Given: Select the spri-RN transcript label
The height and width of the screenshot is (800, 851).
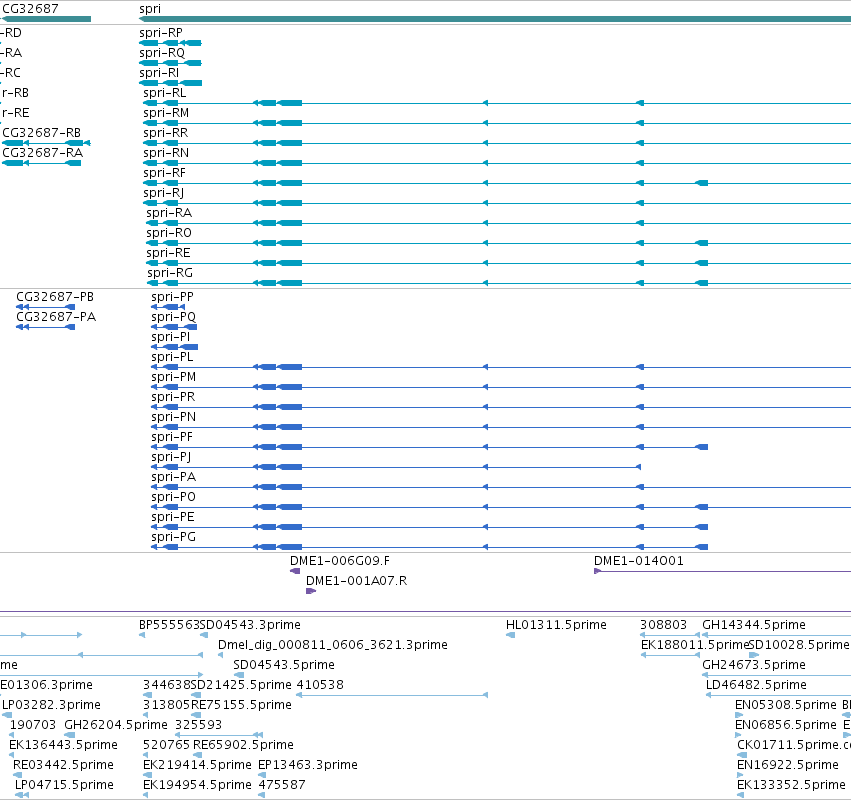Looking at the screenshot, I should point(166,153).
